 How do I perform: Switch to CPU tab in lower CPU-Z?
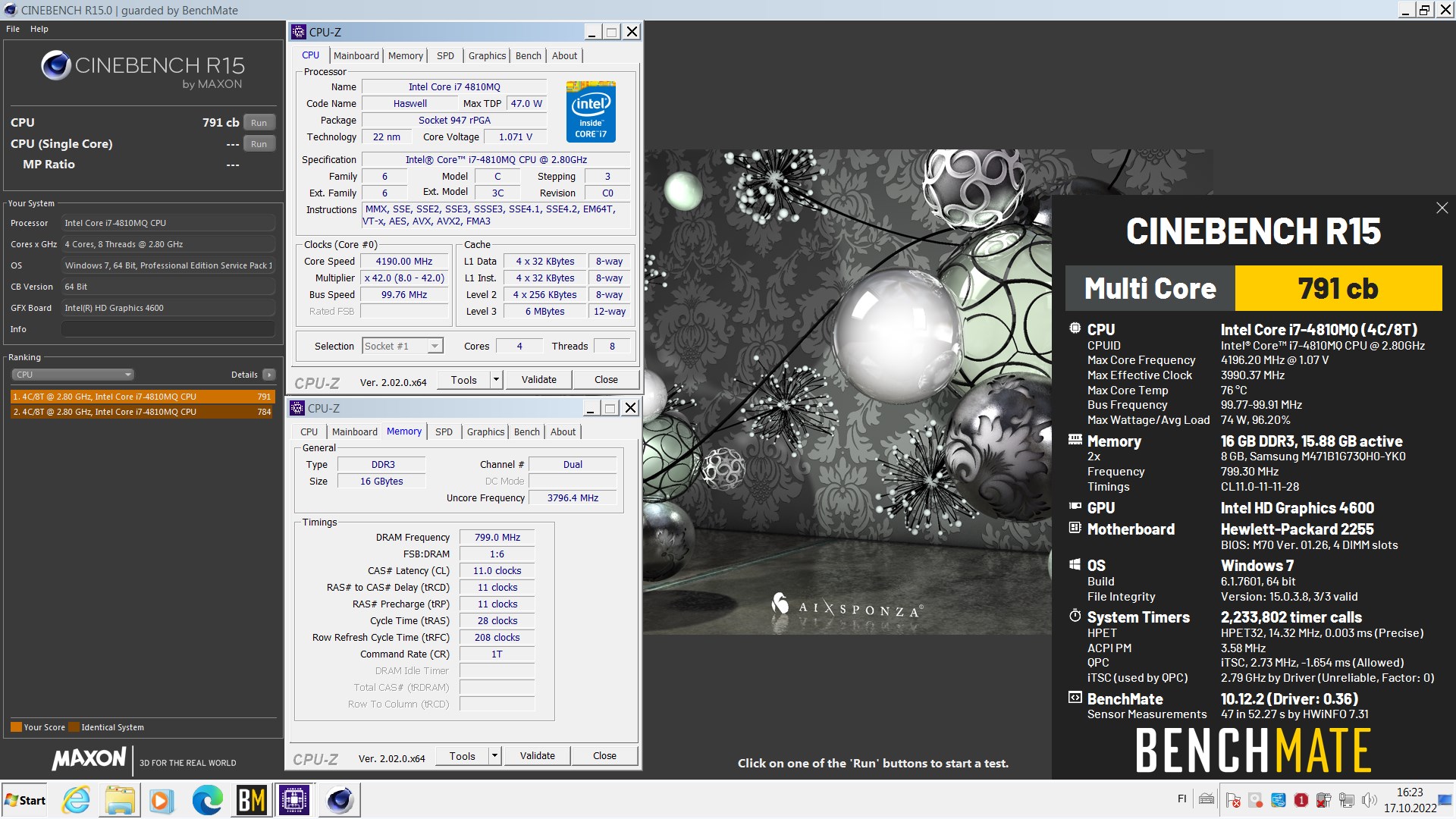[x=309, y=431]
